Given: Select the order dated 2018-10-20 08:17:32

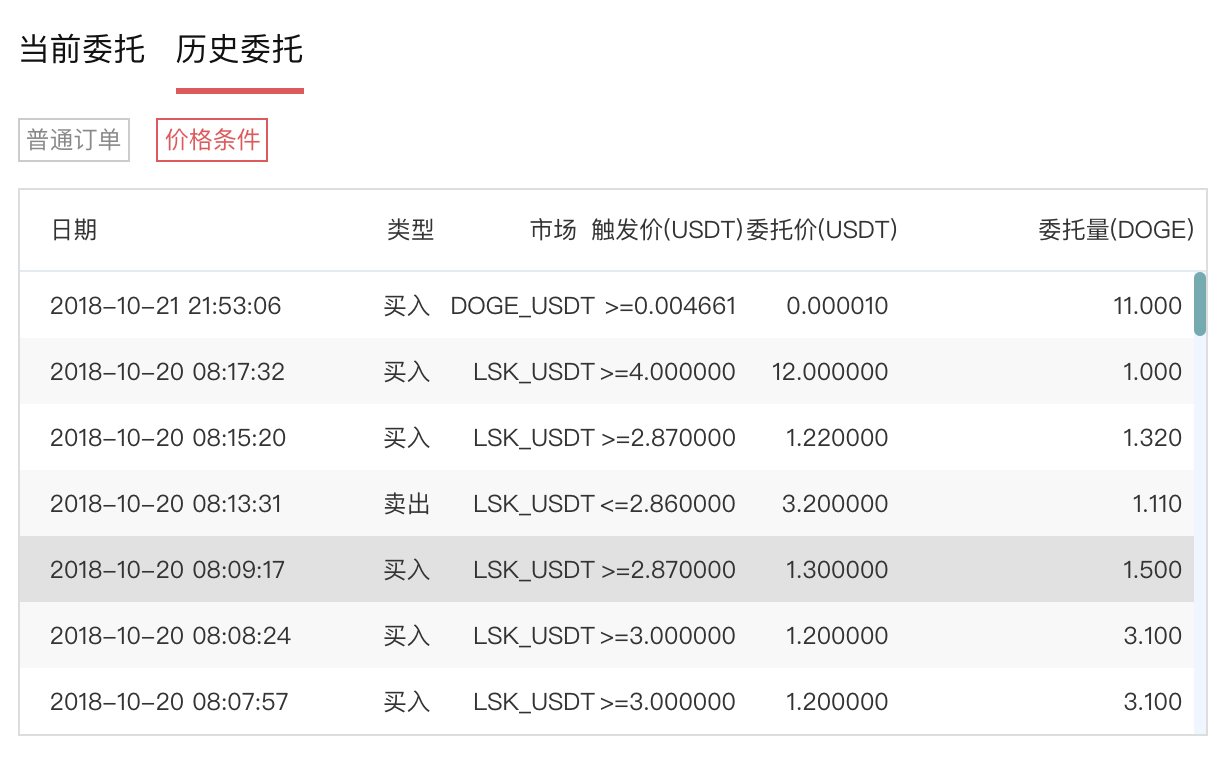Looking at the screenshot, I should click(167, 372).
